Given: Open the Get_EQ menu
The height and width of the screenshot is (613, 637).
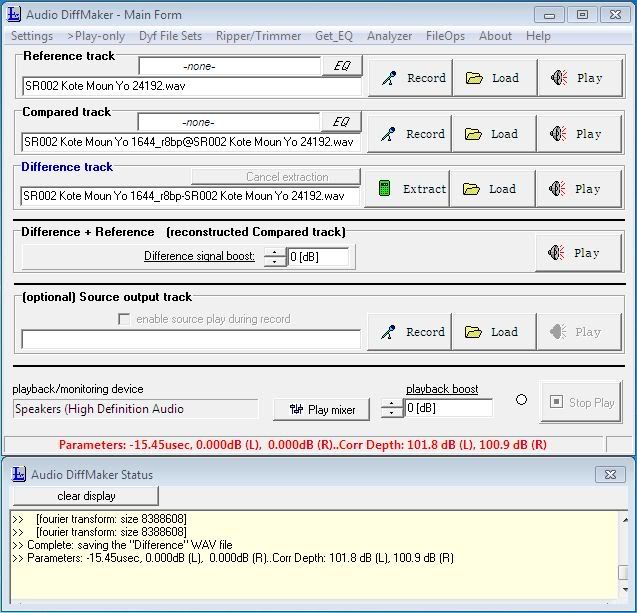Looking at the screenshot, I should [x=334, y=36].
